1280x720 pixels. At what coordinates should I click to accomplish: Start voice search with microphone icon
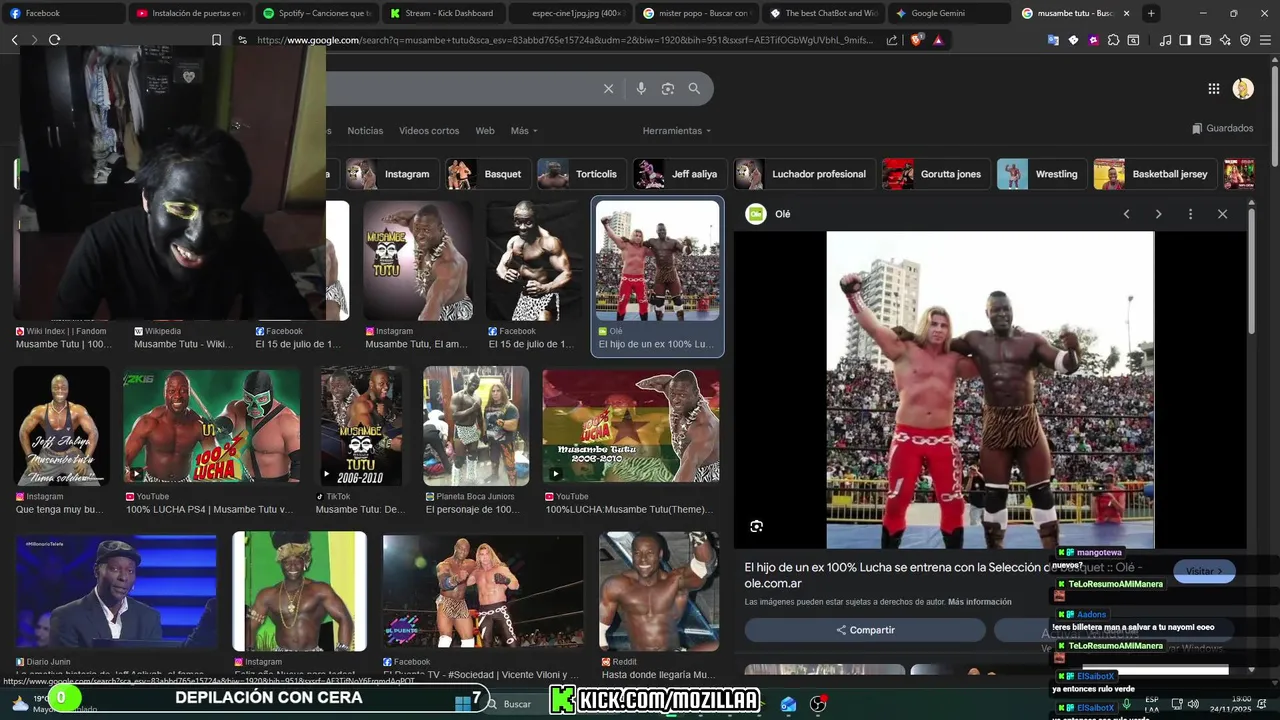[x=641, y=89]
